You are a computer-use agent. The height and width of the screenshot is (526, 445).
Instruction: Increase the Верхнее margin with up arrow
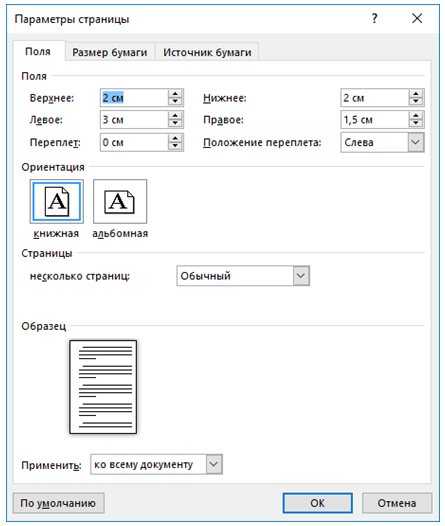tap(175, 94)
